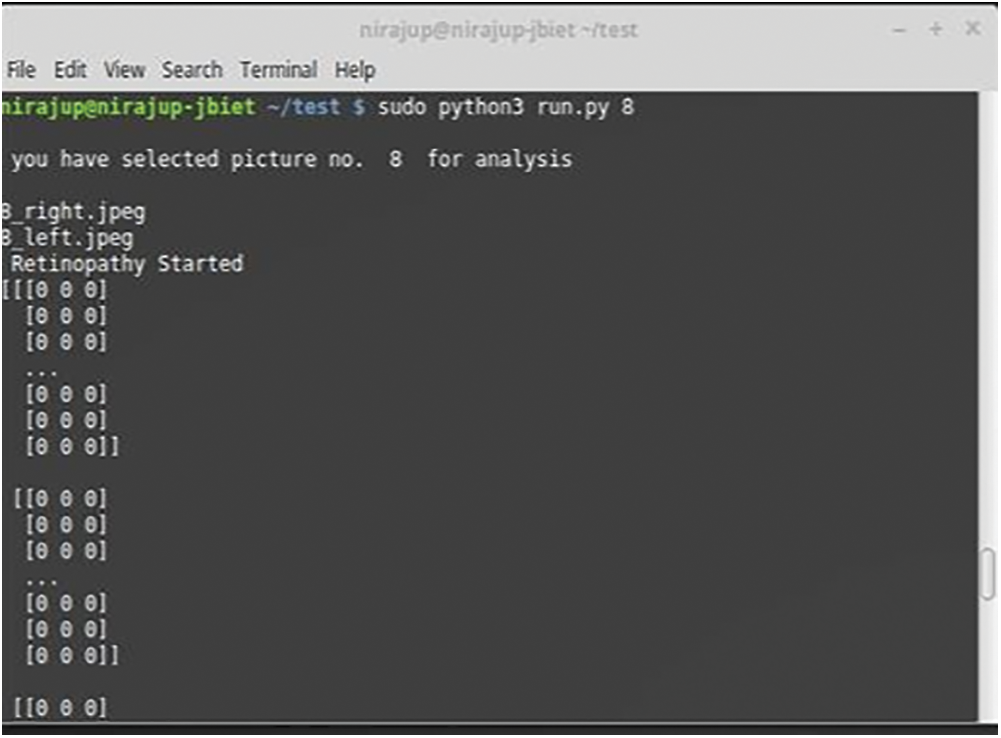Click the 'selected picture no. 8' message
The height and width of the screenshot is (738, 1001).
pos(291,159)
